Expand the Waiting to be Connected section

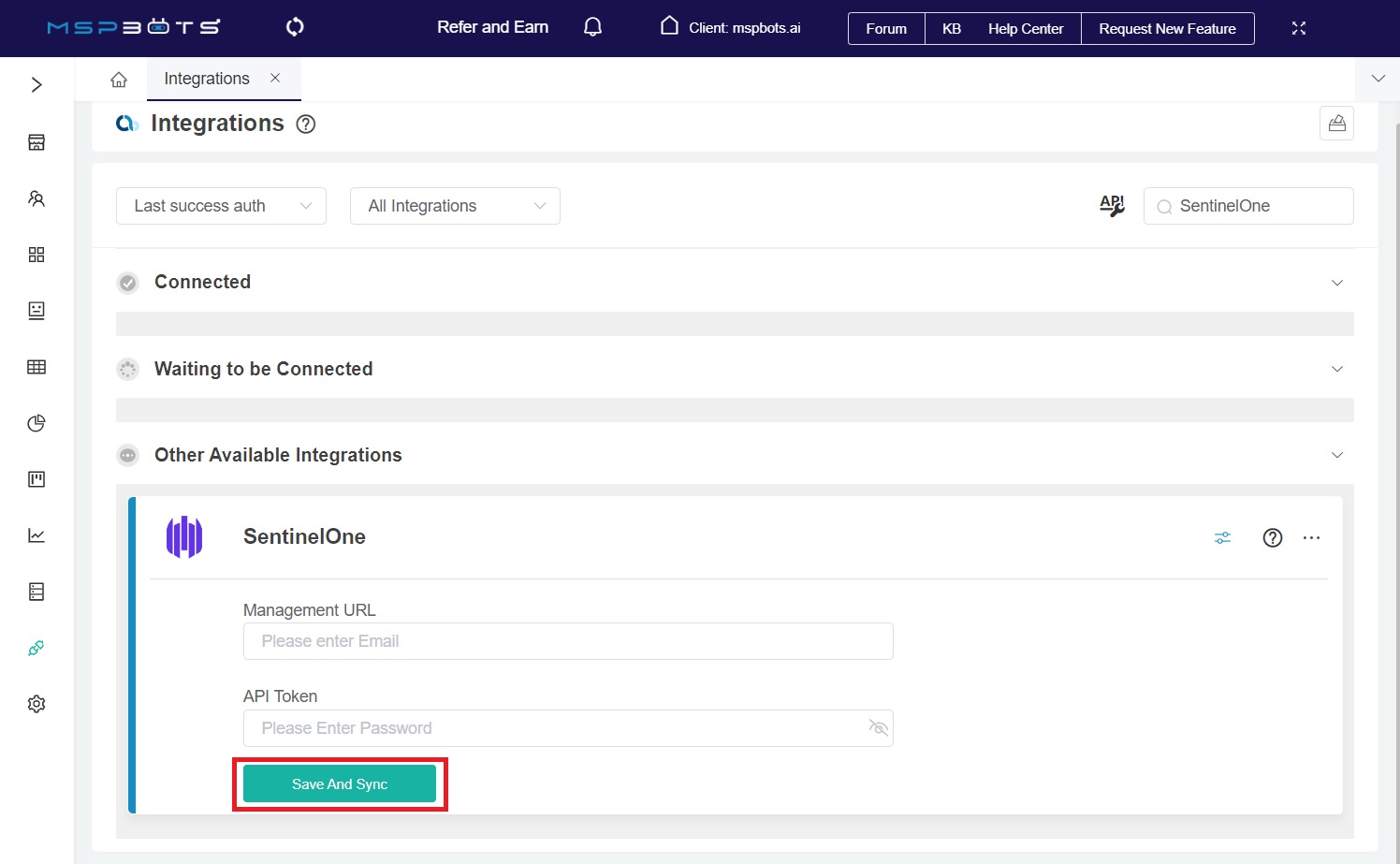[x=1337, y=369]
